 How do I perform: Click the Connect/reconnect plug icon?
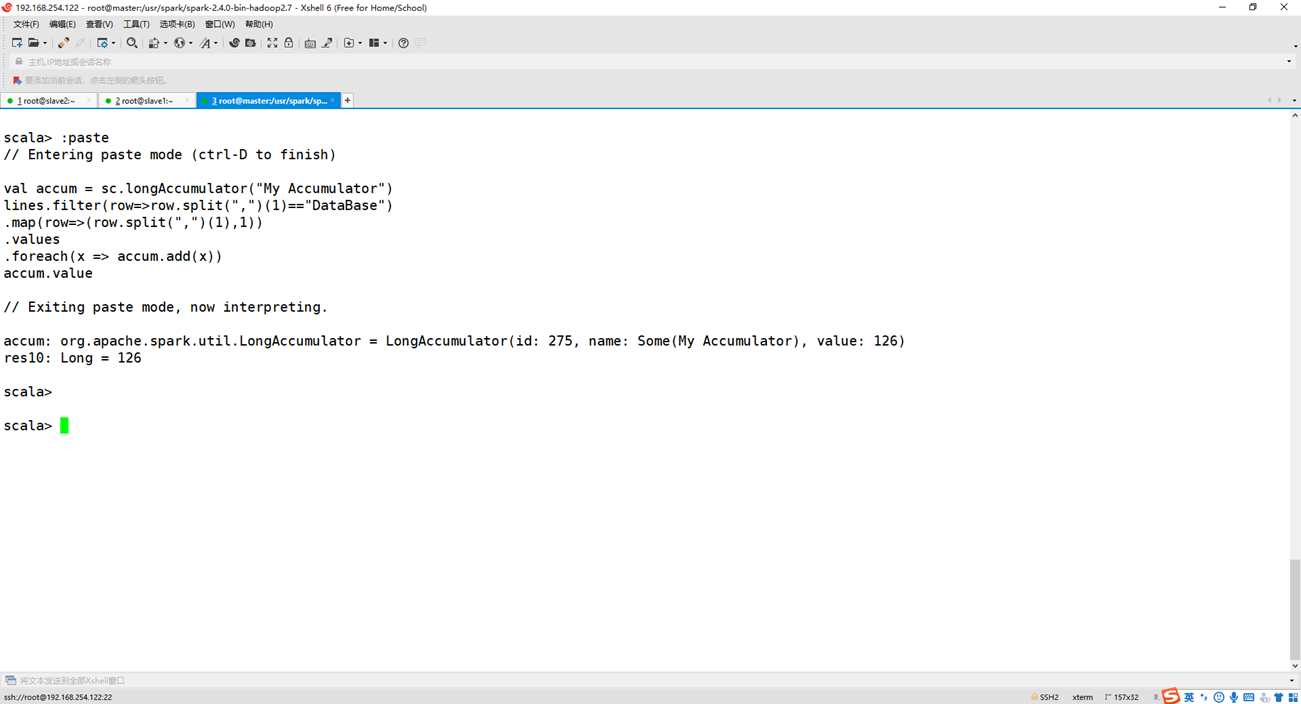pyautogui.click(x=63, y=43)
